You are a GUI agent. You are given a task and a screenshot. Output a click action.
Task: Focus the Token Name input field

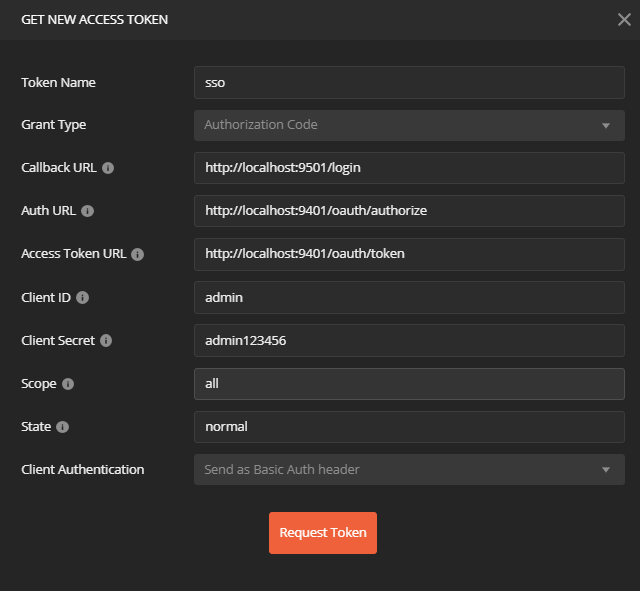[x=408, y=82]
